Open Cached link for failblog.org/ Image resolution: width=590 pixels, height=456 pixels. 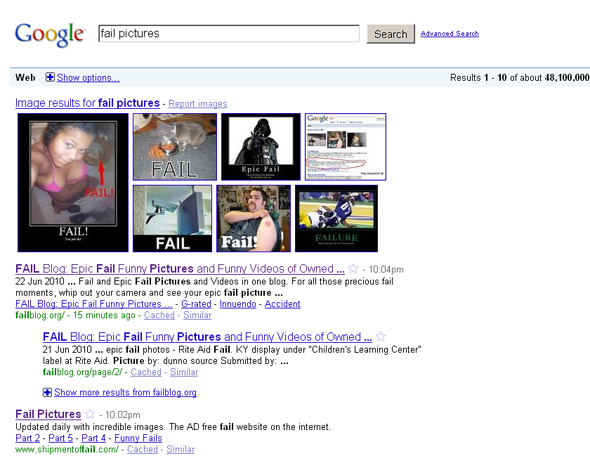click(159, 315)
